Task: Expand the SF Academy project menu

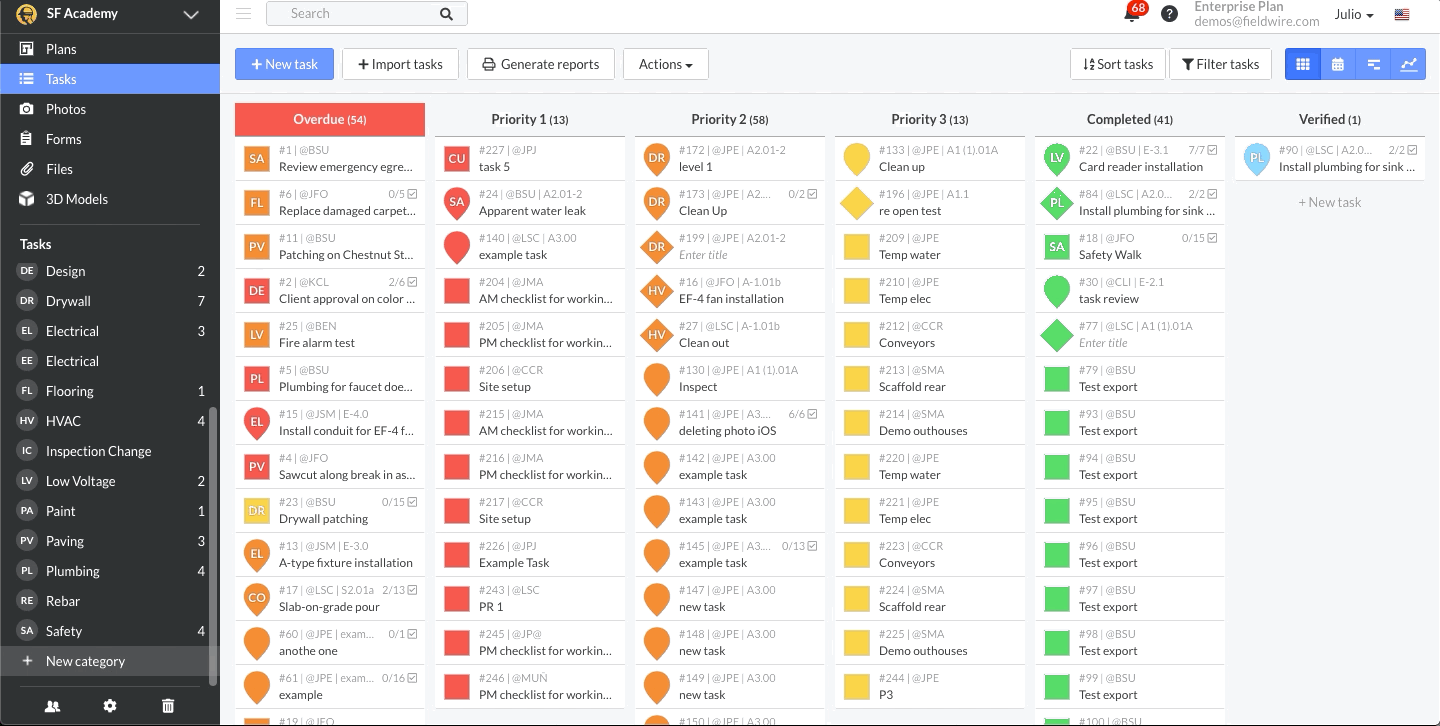Action: coord(190,14)
